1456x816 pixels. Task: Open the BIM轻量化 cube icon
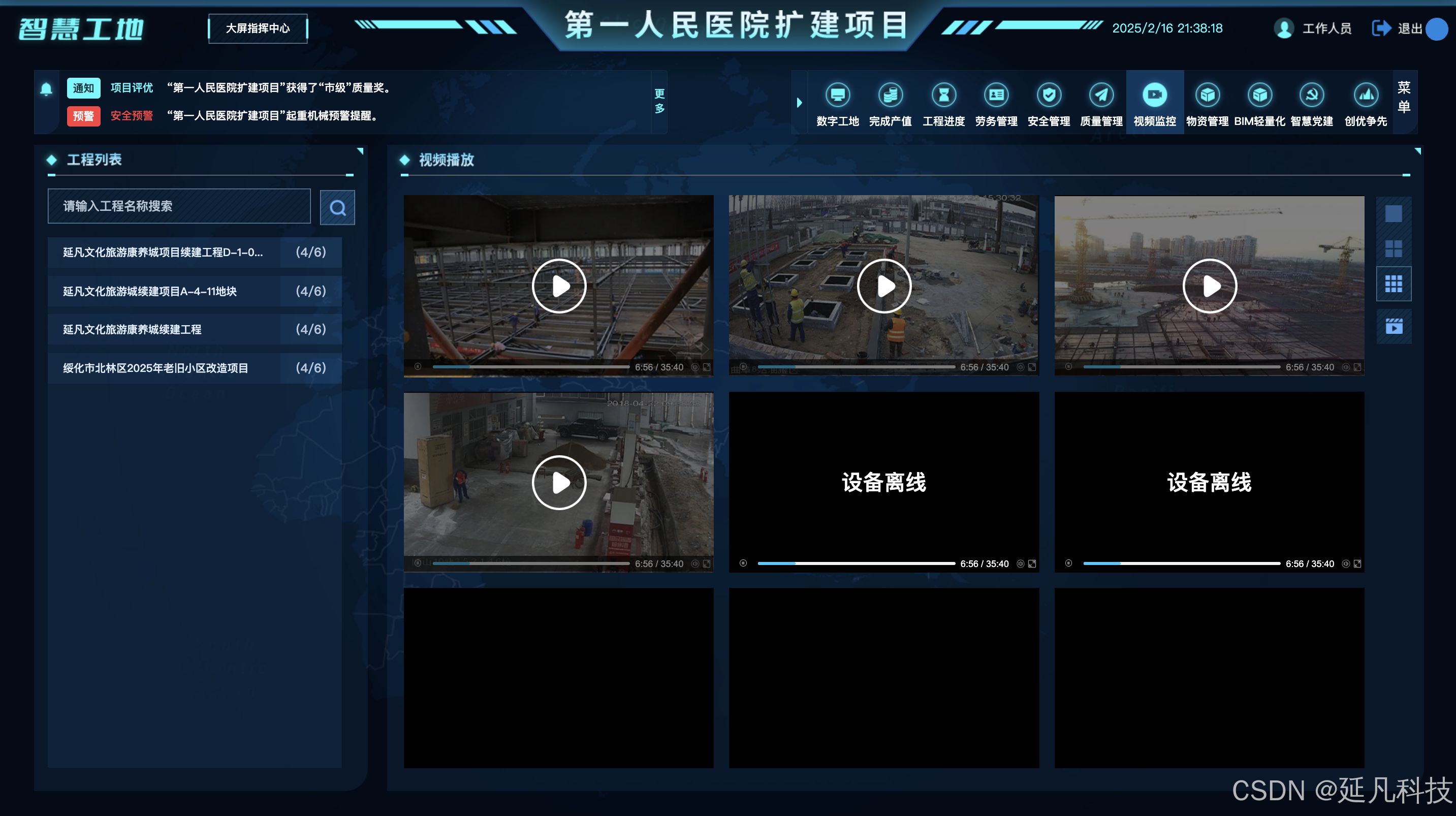(x=1259, y=95)
